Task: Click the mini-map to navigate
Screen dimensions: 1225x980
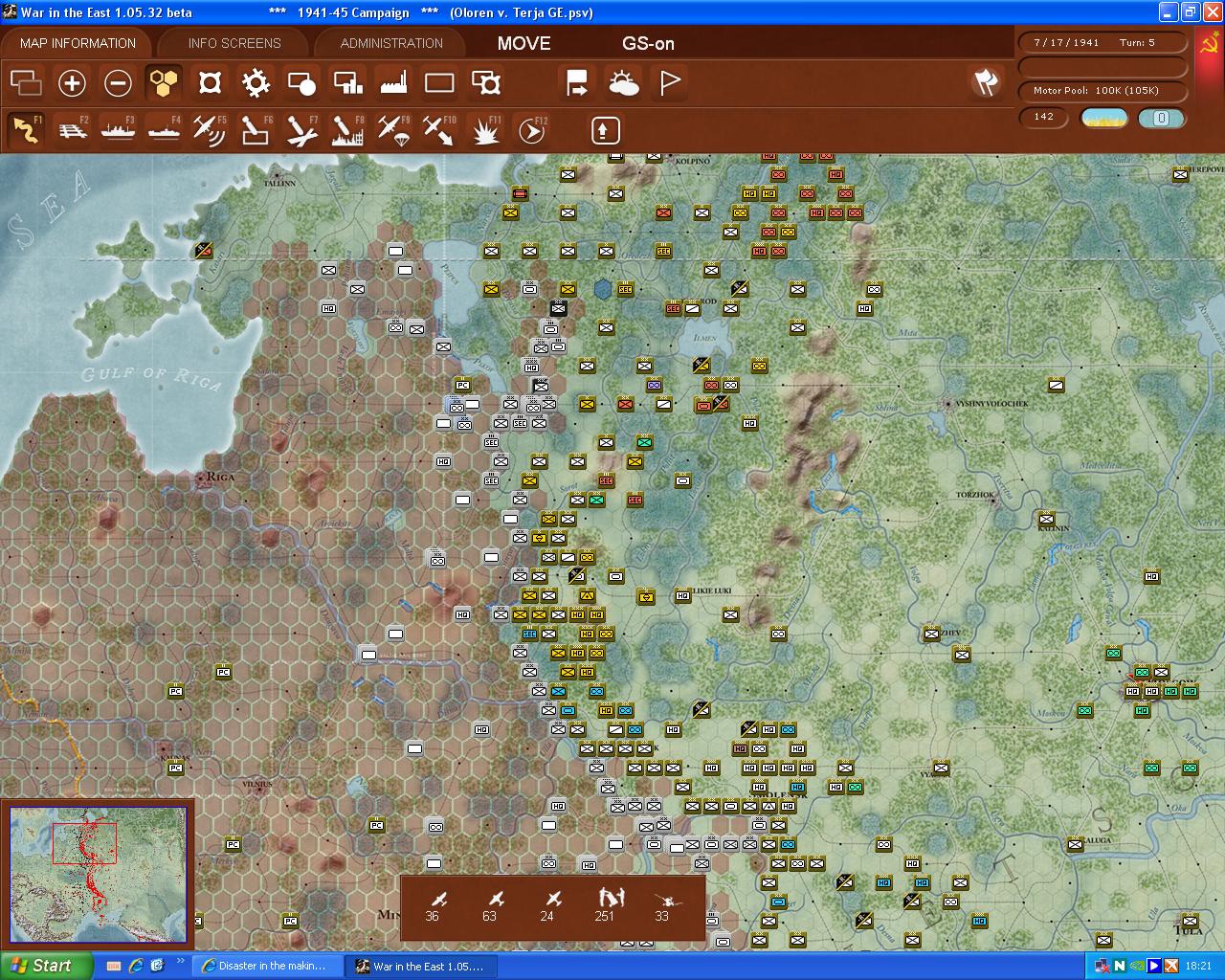Action: (99, 874)
